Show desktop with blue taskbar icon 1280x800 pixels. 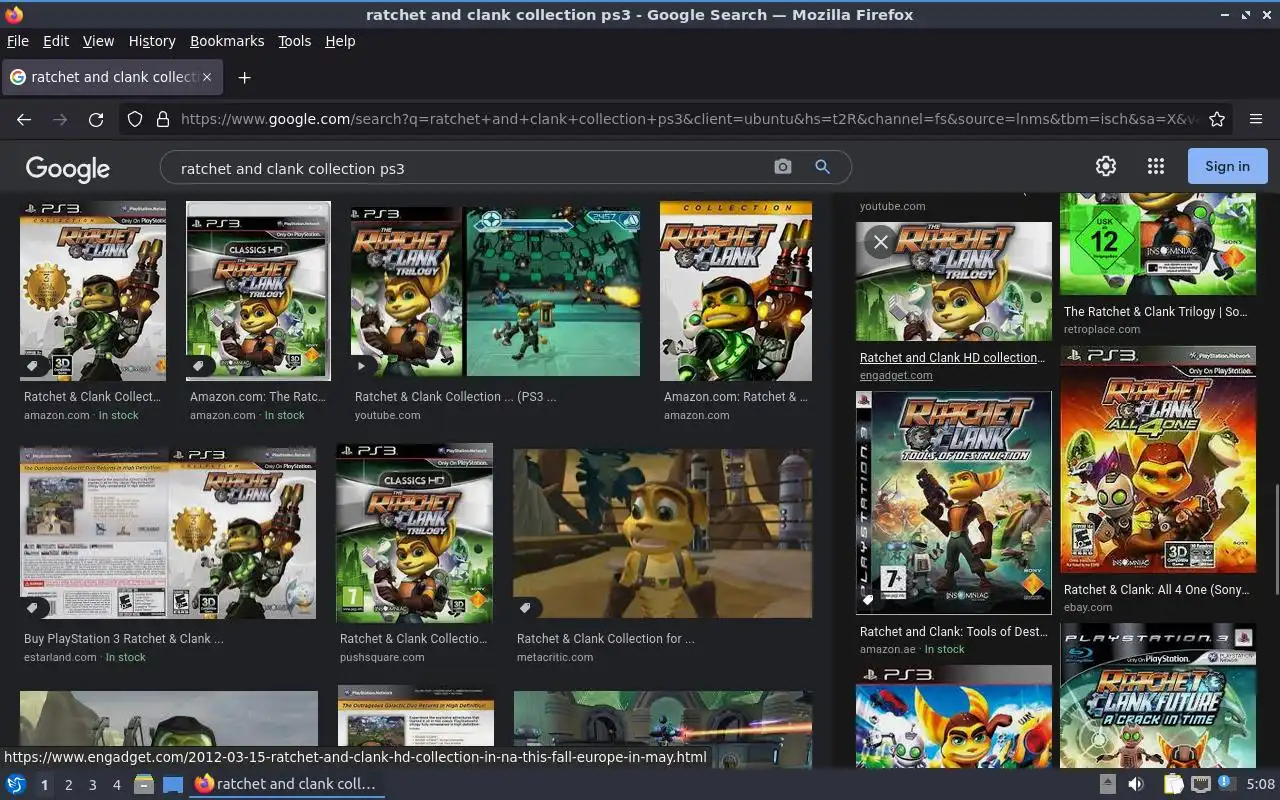click(173, 784)
